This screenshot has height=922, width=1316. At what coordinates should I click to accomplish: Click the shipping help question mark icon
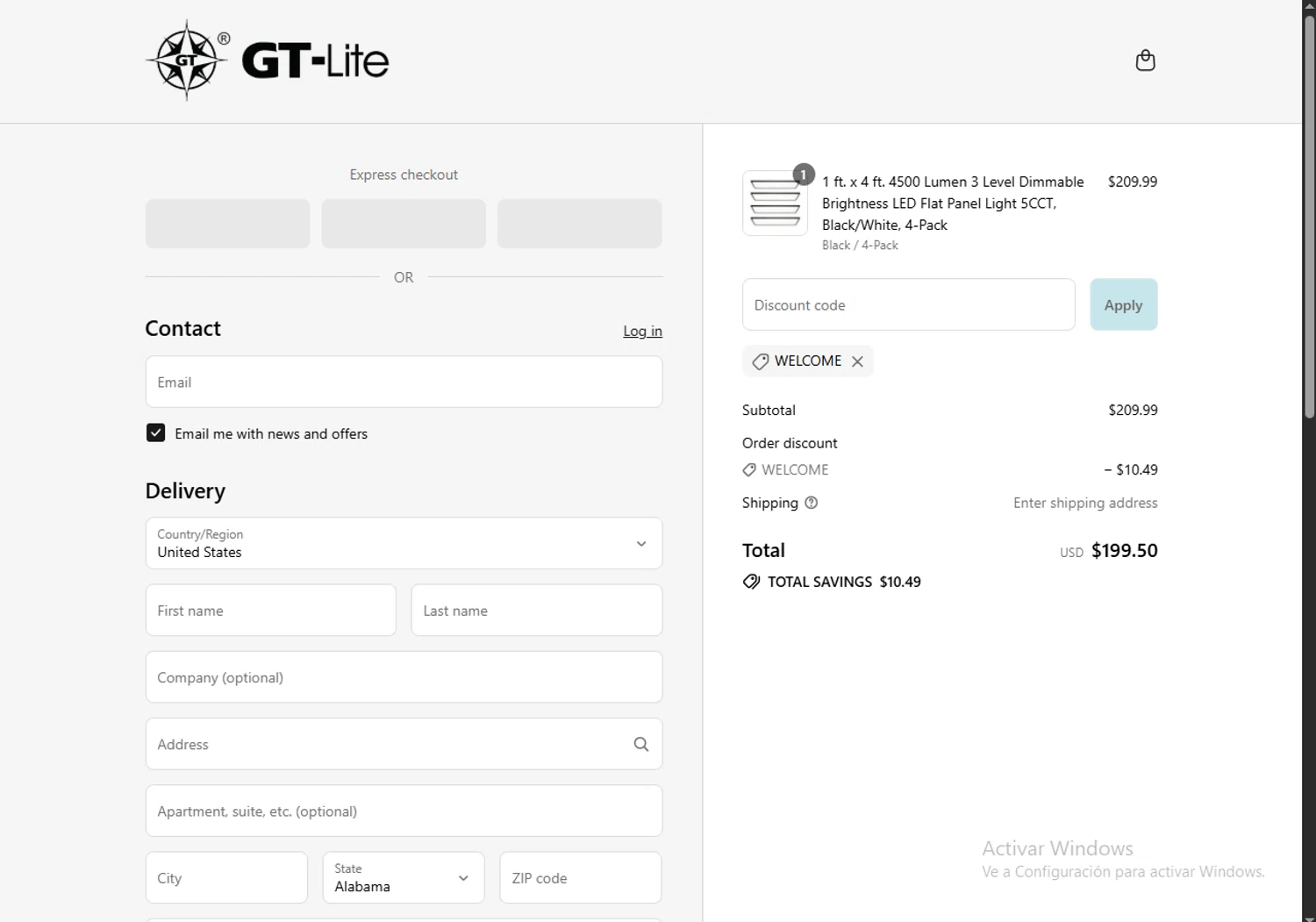coord(812,503)
